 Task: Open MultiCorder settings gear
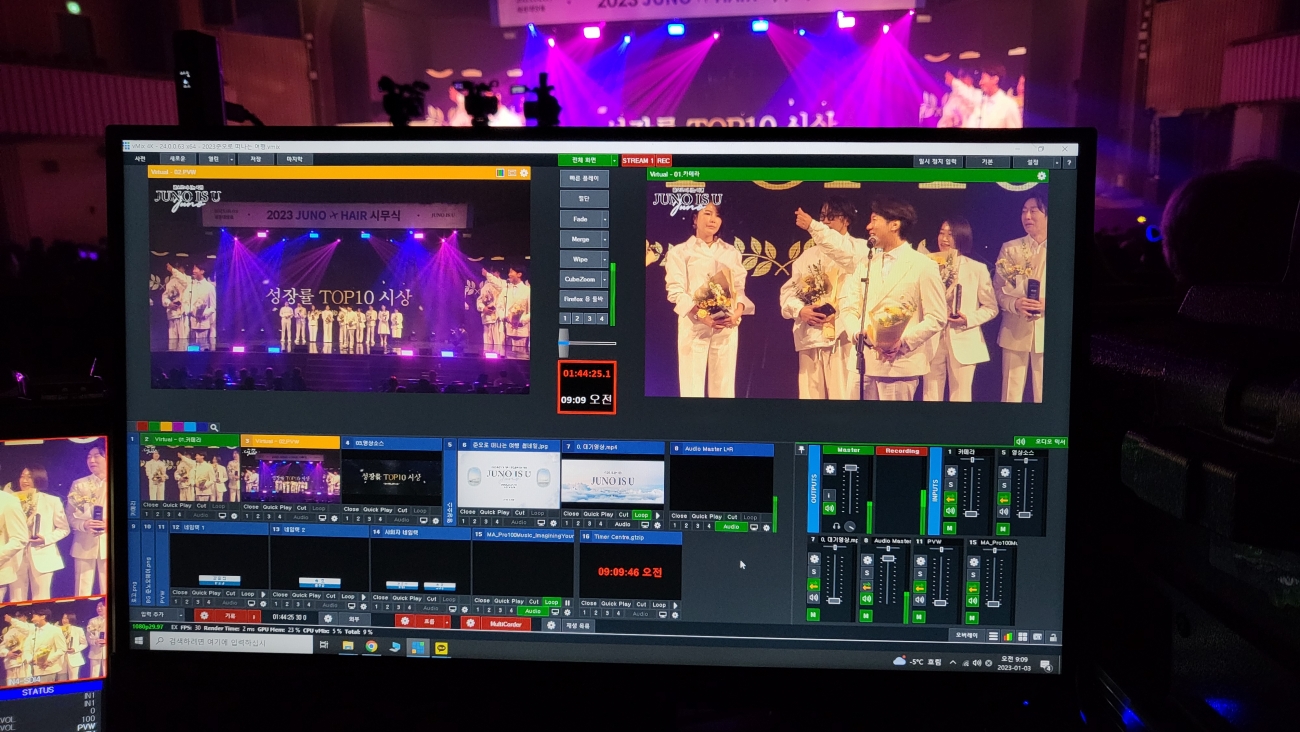(470, 623)
